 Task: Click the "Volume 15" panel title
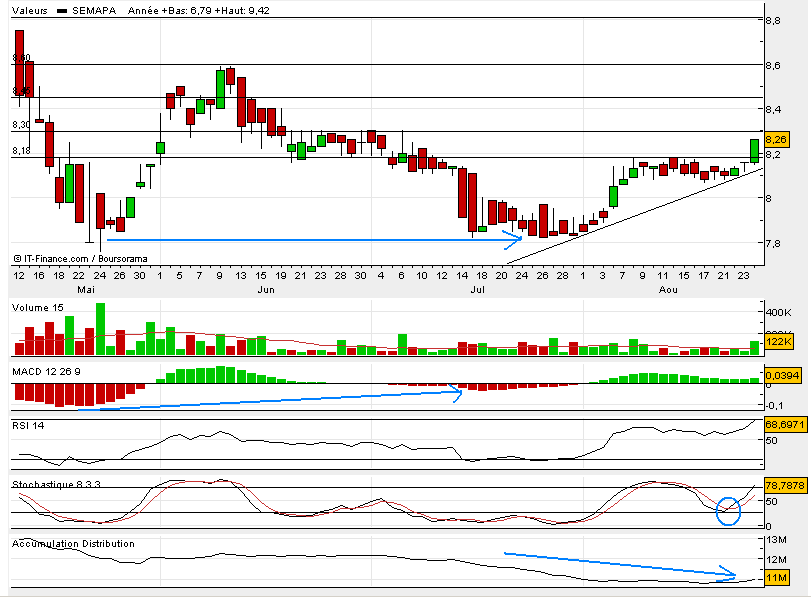point(37,307)
